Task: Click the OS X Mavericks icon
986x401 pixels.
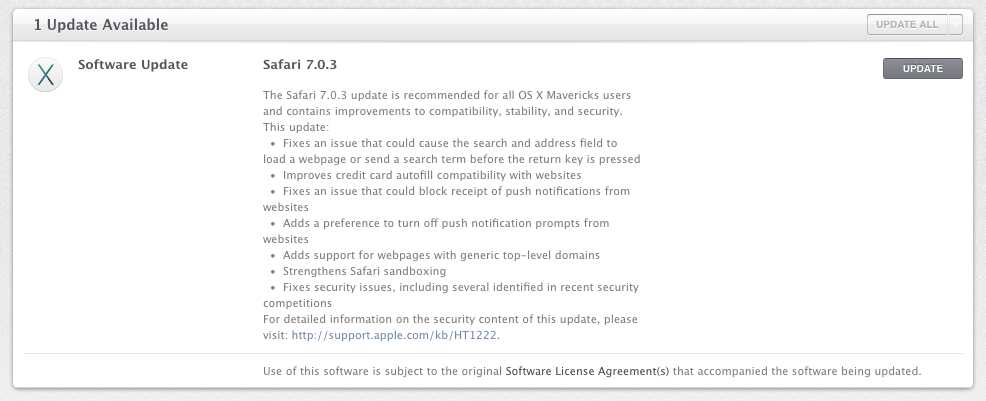Action: [46, 77]
